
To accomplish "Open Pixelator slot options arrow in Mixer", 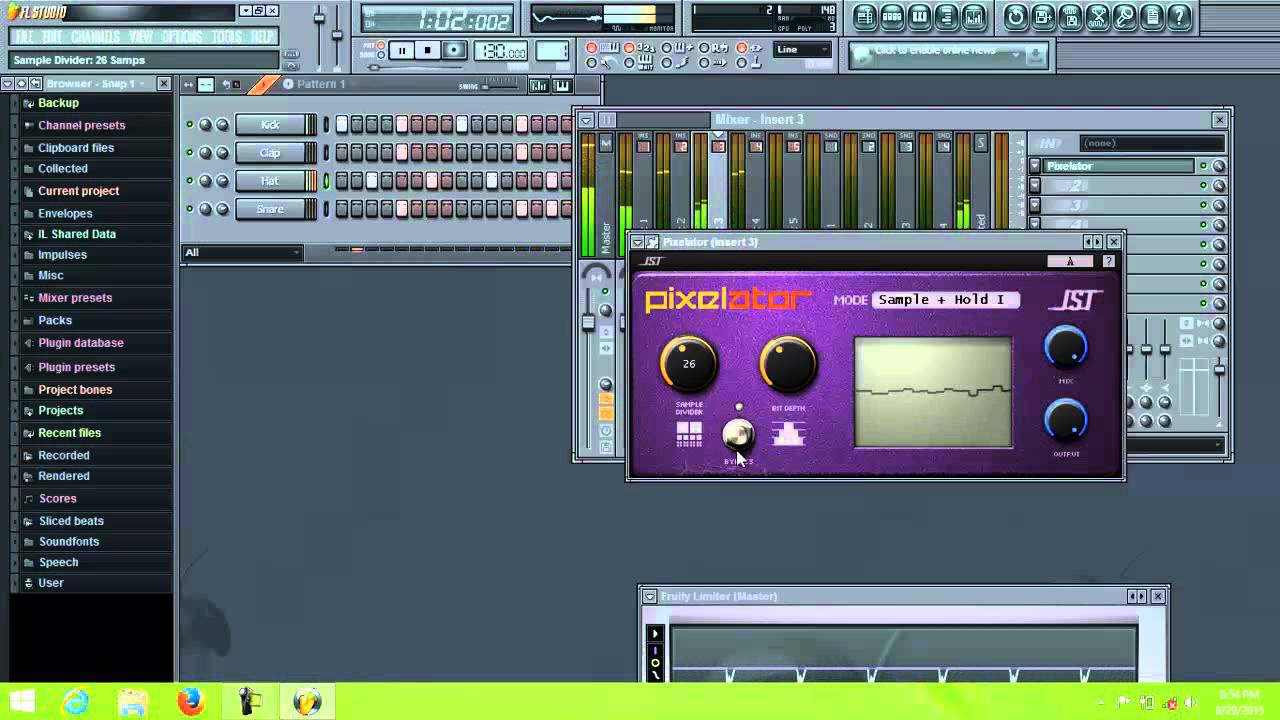I will pos(1035,166).
